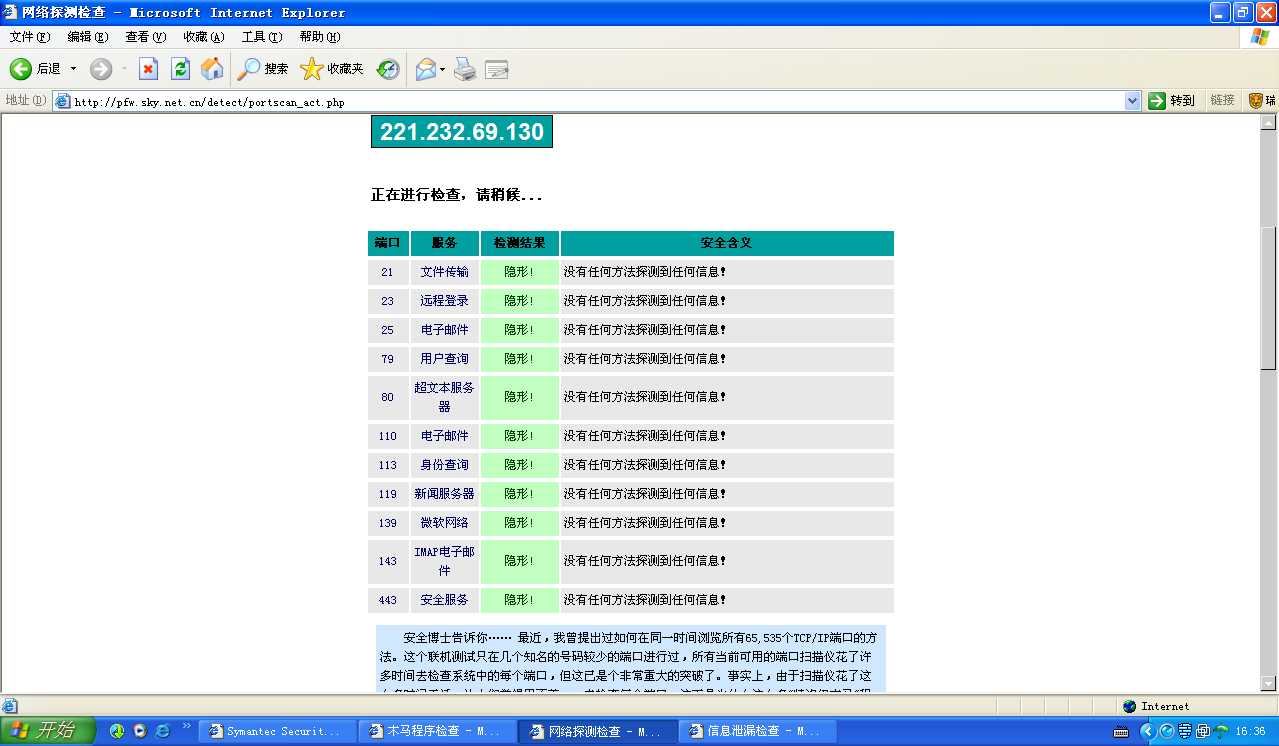Open the Search (搜索) toolbar button
Screen dimensions: 1279x746
click(x=262, y=69)
